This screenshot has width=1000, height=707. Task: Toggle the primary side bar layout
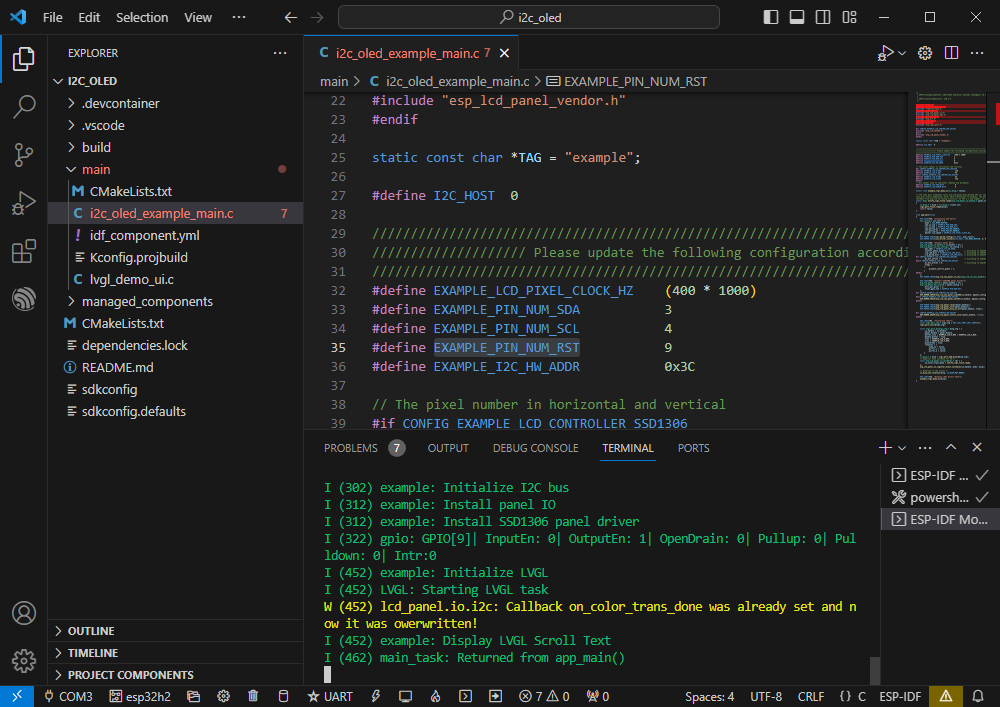771,17
